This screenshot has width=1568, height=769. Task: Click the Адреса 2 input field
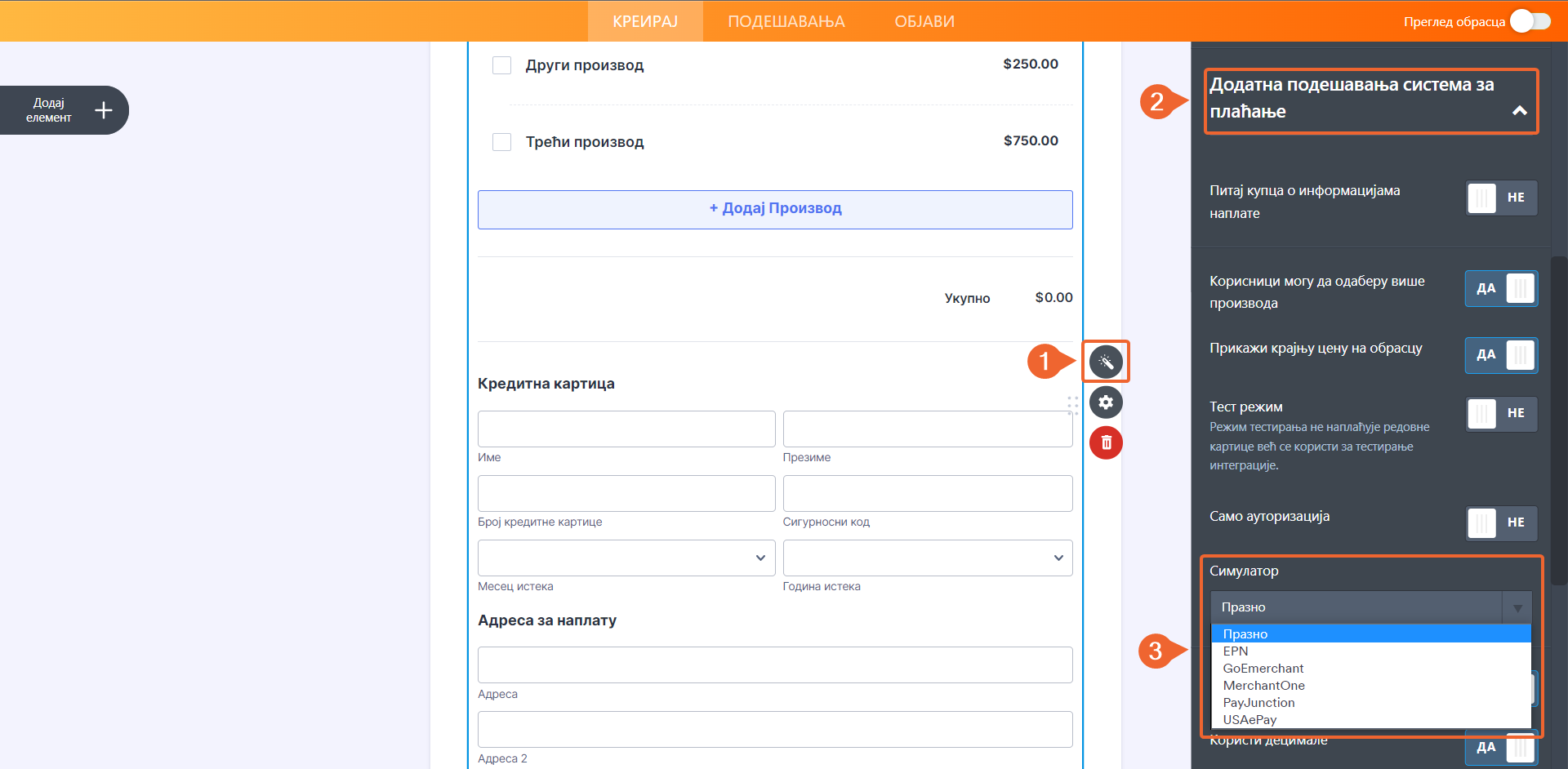point(775,730)
